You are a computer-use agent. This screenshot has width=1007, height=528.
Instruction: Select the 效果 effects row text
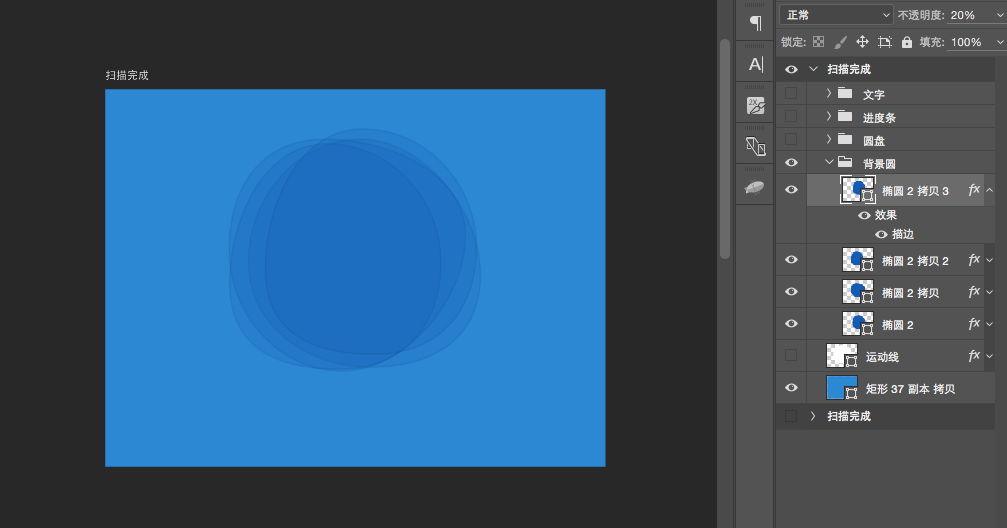coord(885,215)
